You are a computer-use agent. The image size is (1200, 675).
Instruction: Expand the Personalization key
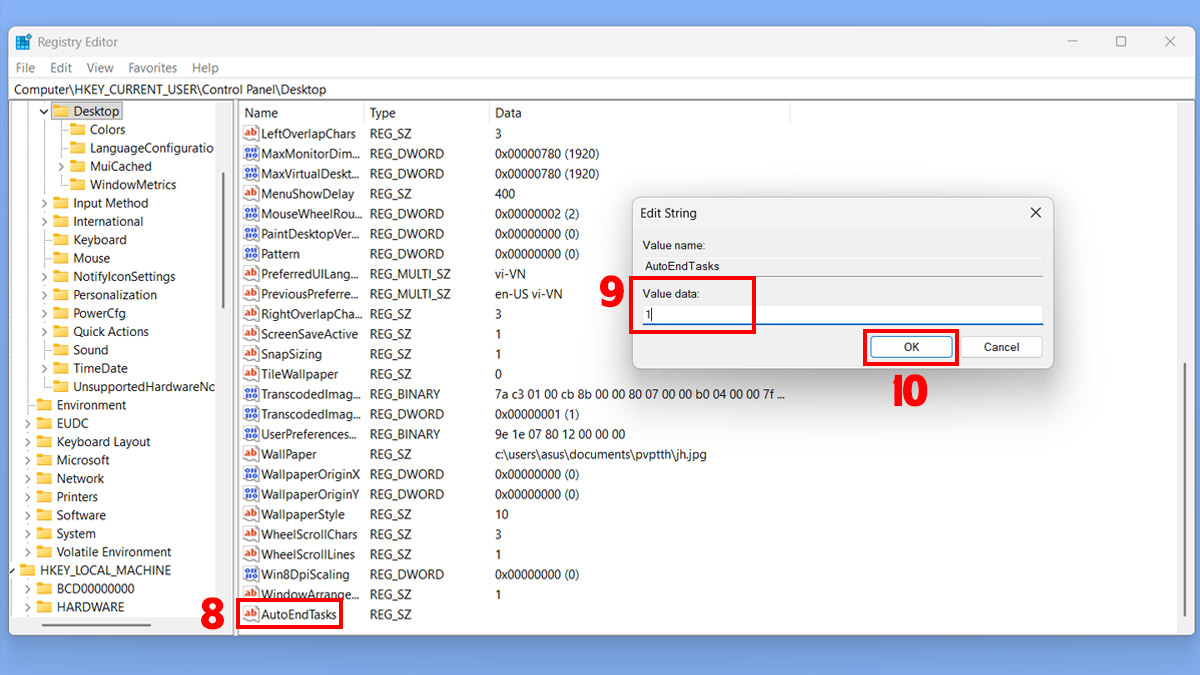pos(44,295)
